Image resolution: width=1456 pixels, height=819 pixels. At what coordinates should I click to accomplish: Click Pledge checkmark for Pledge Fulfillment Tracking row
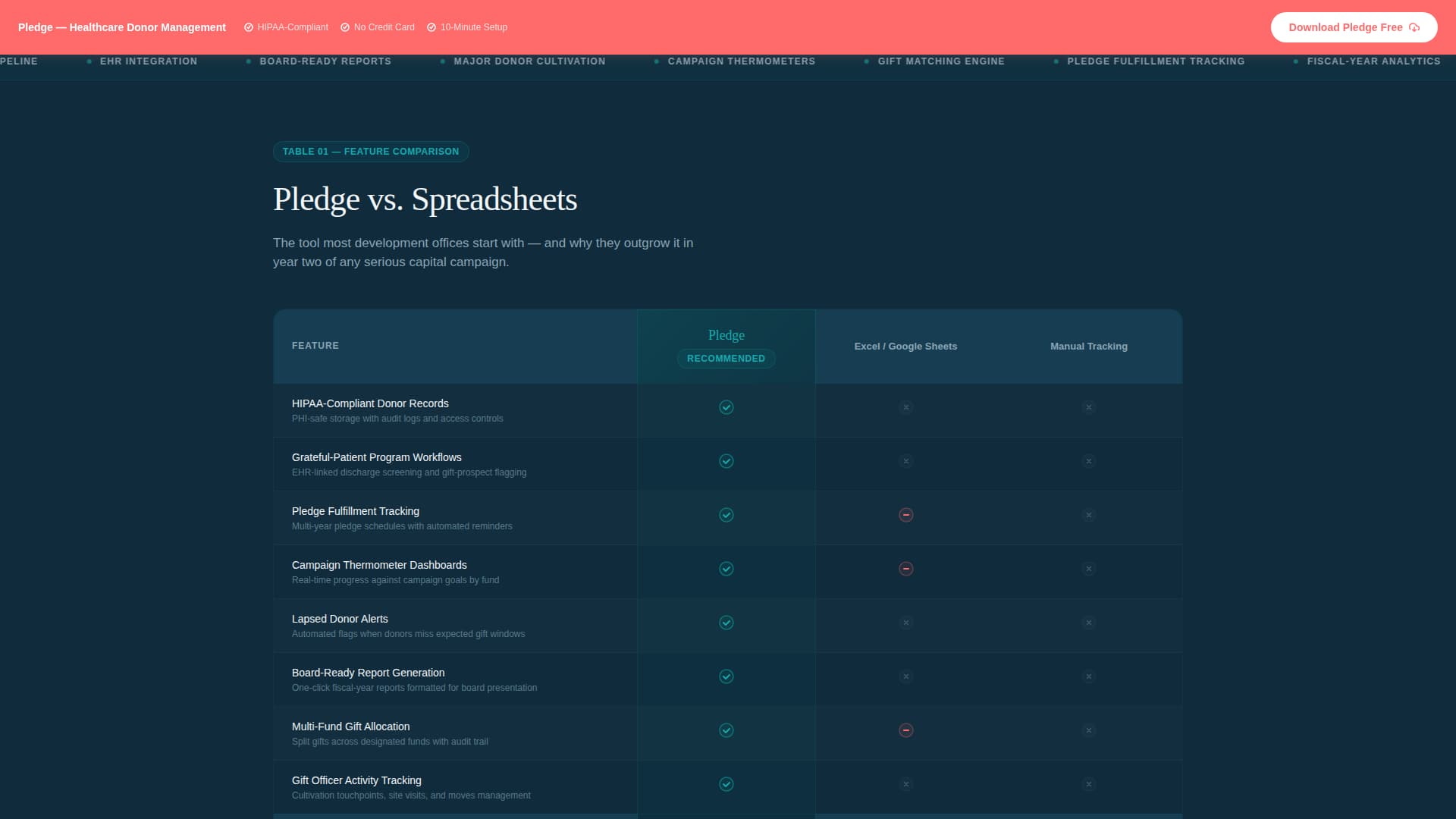(726, 515)
